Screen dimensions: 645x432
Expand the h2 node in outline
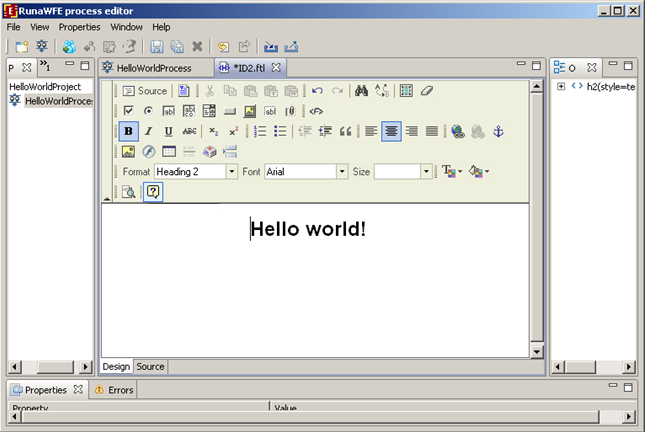[561, 86]
